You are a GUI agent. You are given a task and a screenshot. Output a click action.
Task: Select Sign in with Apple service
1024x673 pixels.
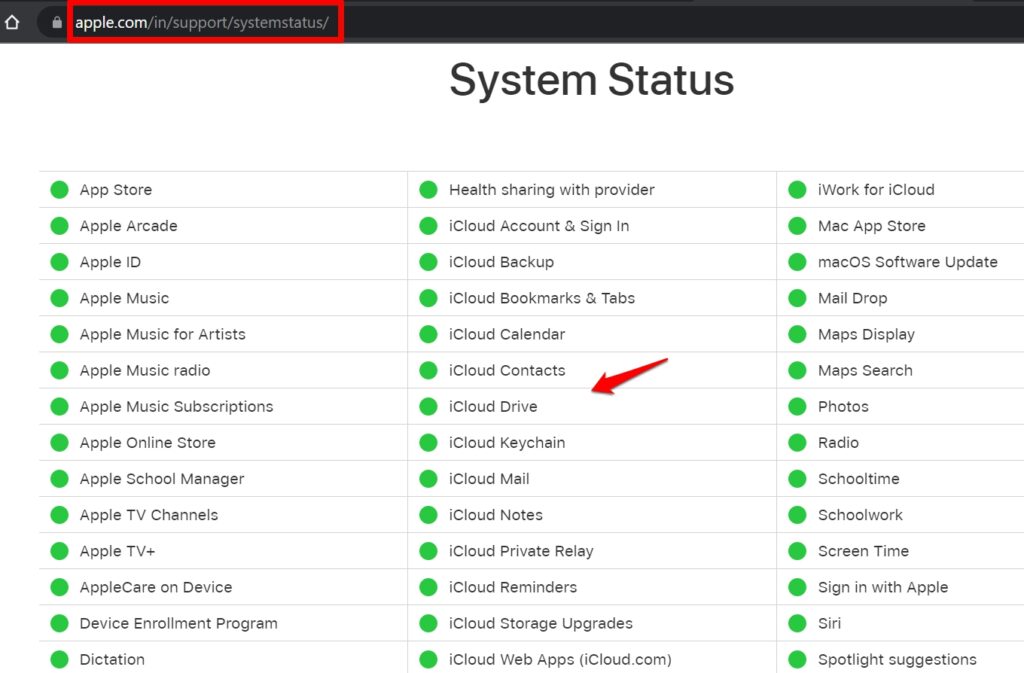884,587
